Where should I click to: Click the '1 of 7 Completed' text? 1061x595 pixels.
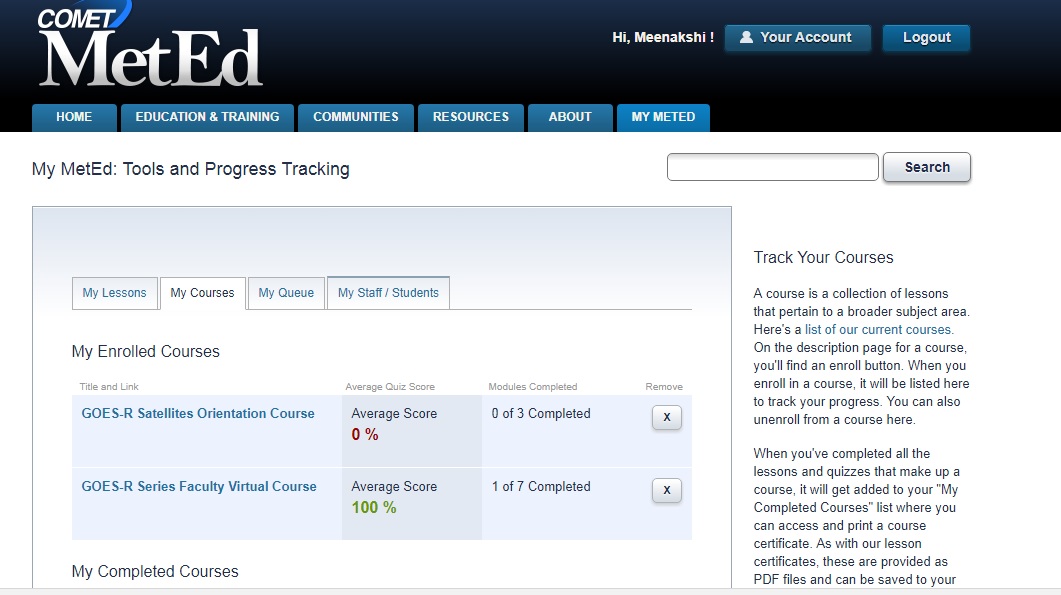pos(541,487)
